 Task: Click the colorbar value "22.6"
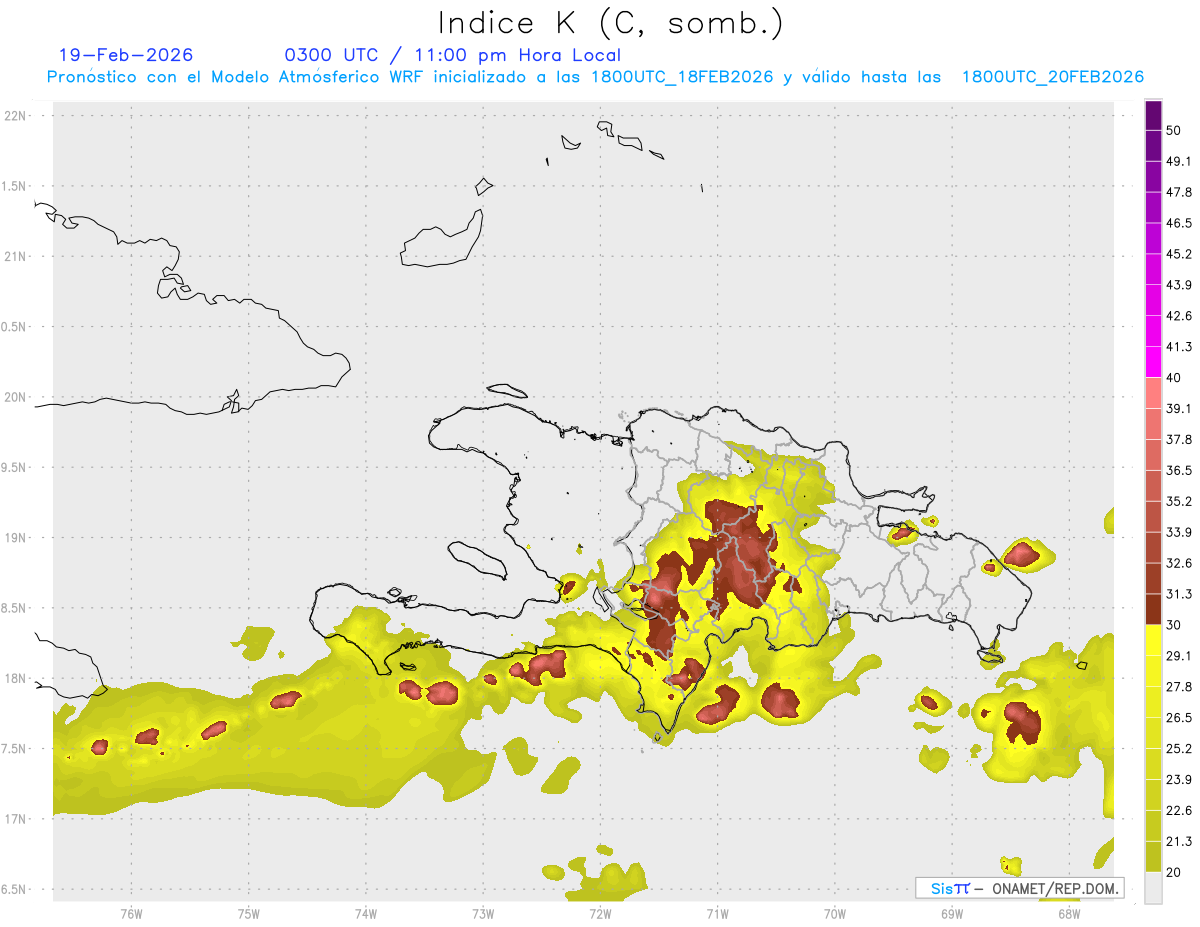tap(1179, 810)
